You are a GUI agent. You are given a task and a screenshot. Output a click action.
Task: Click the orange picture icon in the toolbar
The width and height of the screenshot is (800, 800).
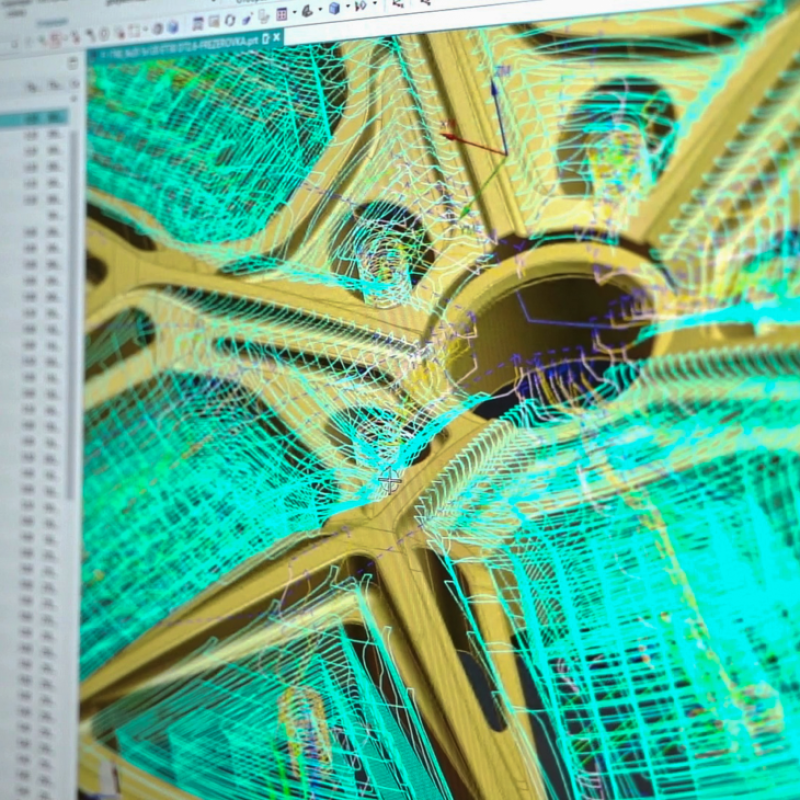point(213,22)
